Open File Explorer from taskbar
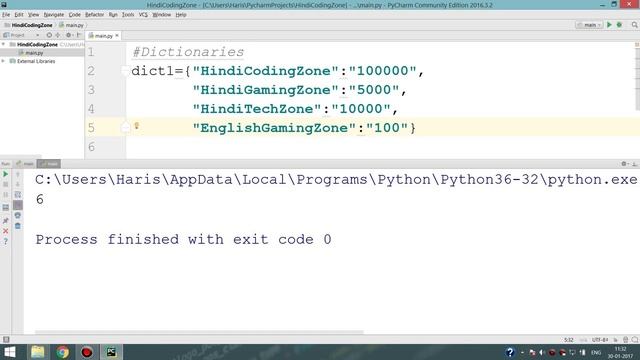Image resolution: width=640 pixels, height=360 pixels. pyautogui.click(x=38, y=352)
